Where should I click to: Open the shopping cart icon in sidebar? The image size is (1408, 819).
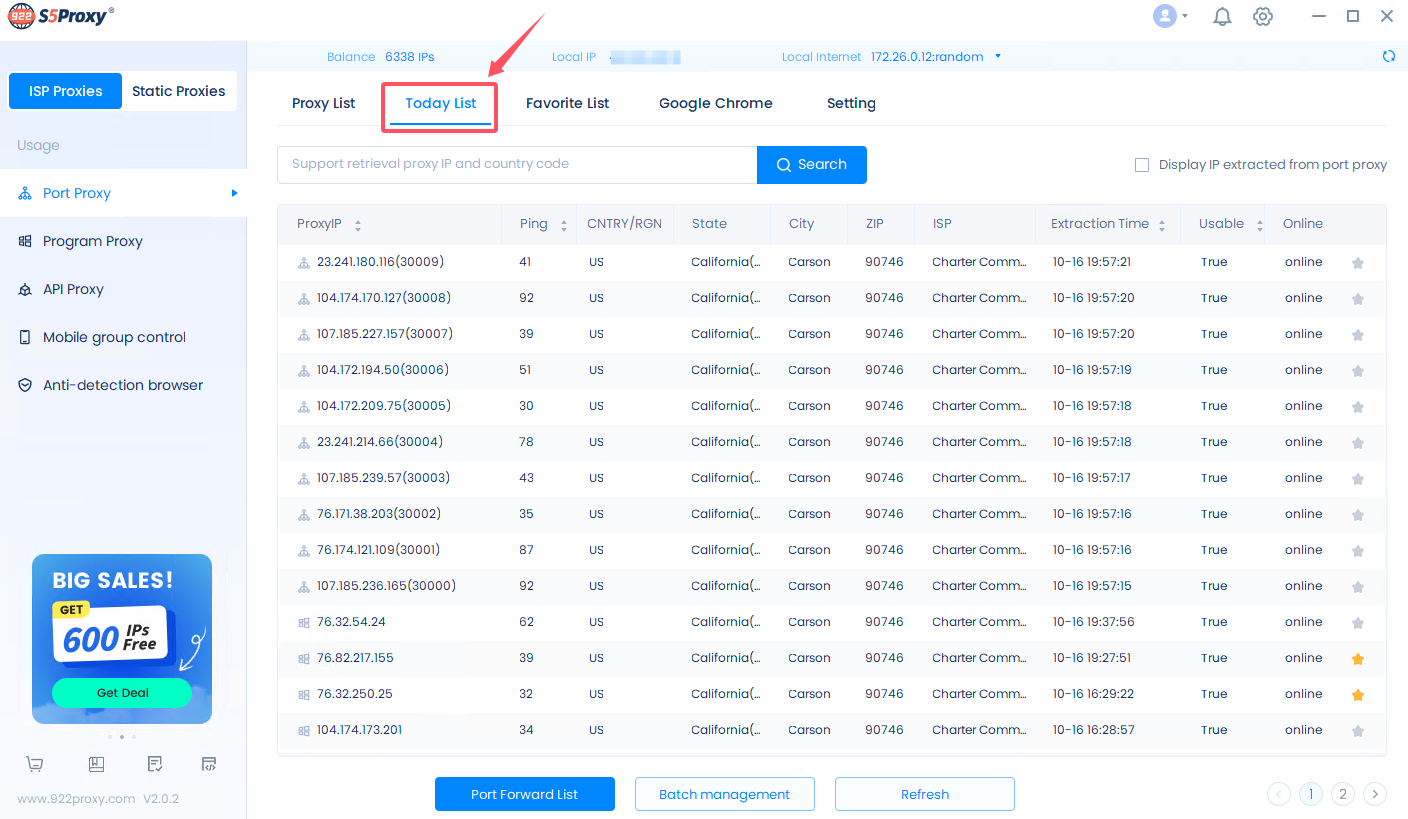point(35,764)
